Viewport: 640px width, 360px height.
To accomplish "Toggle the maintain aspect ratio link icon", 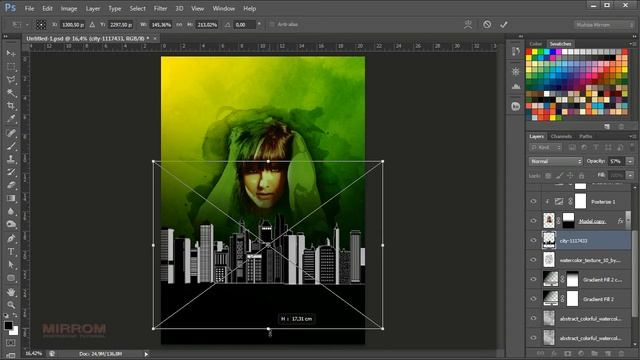I will pos(179,24).
